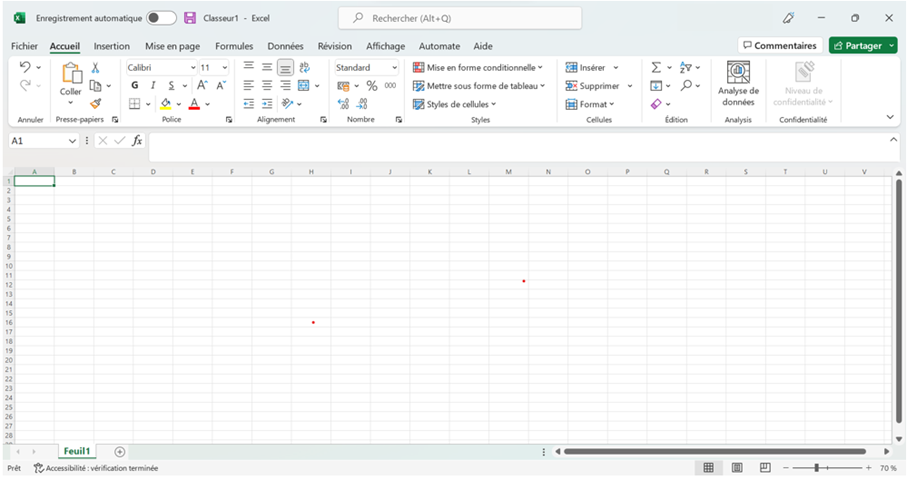Click Merge and Center icon
Screen dimensions: 907x480
[x=304, y=86]
